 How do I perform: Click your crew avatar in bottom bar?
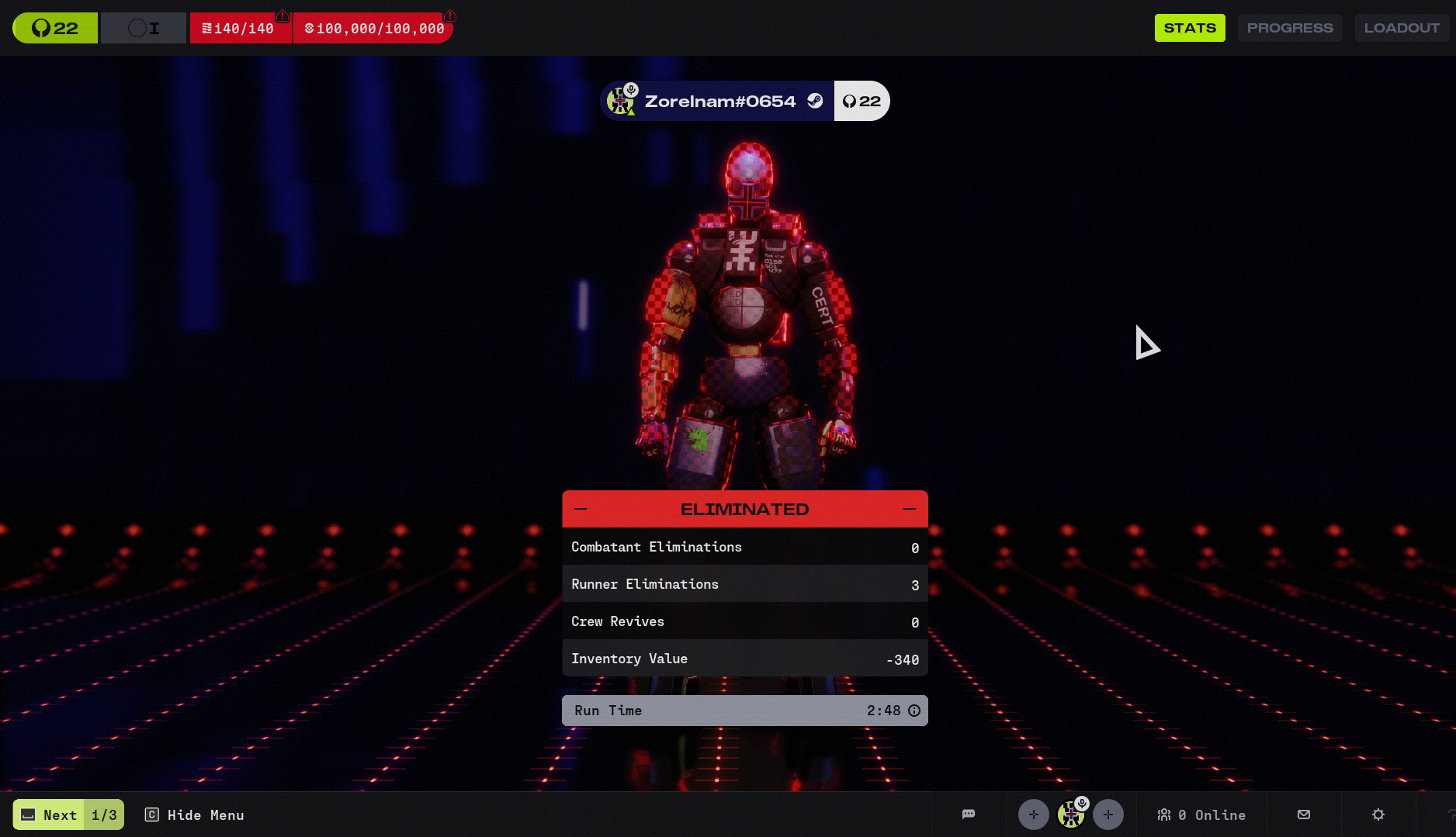(1071, 815)
